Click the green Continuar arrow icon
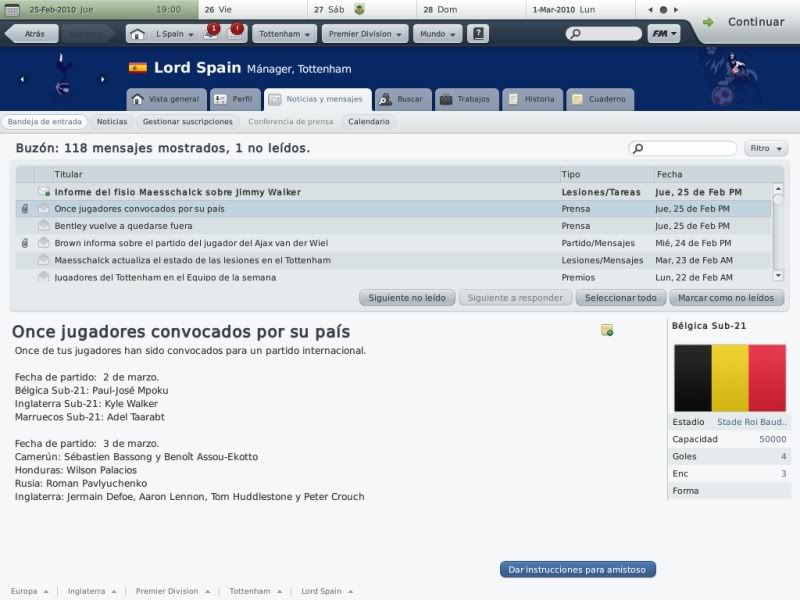The width and height of the screenshot is (800, 600). tap(708, 22)
